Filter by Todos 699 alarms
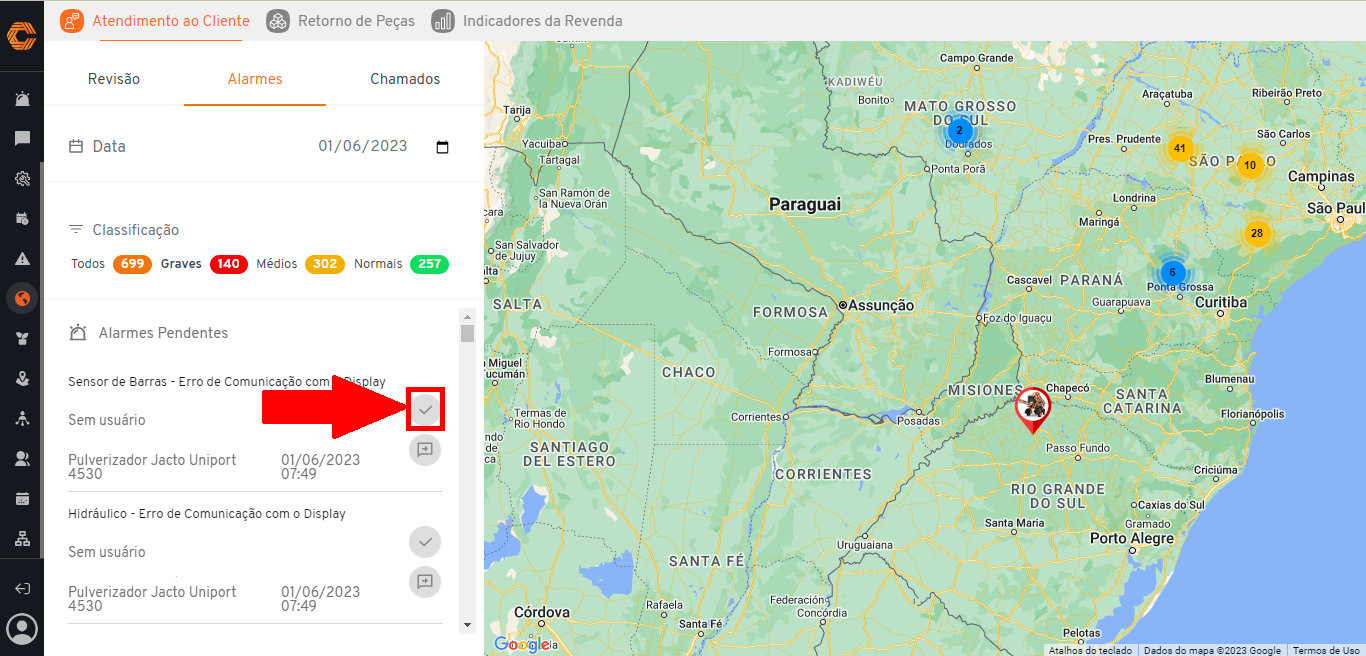This screenshot has width=1366, height=656. pyautogui.click(x=111, y=264)
